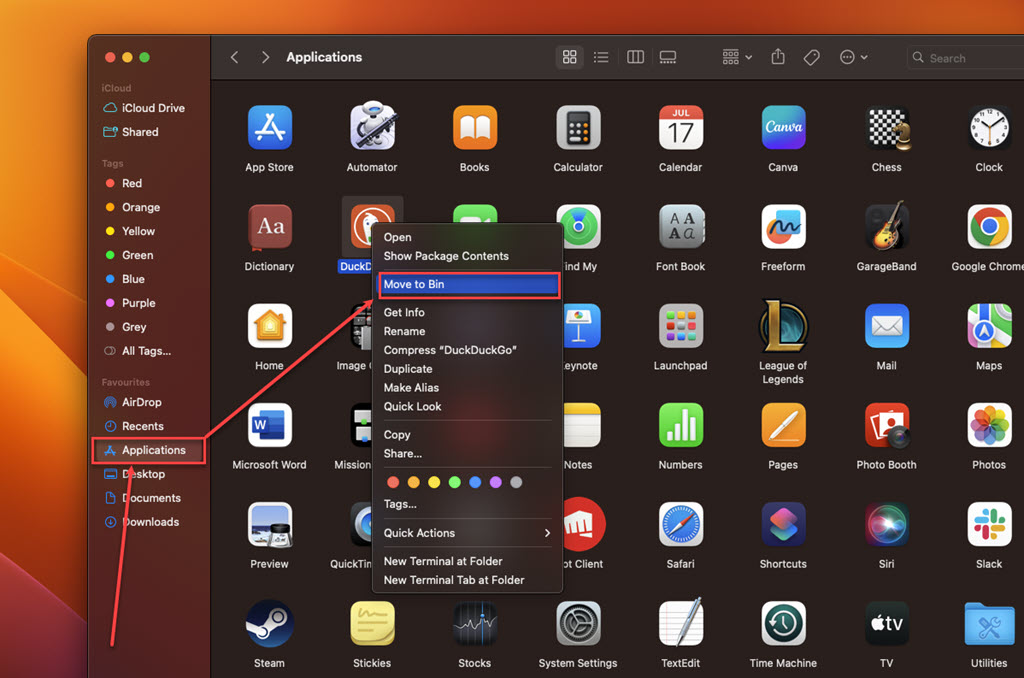The width and height of the screenshot is (1024, 678).
Task: Select the Dictionary app icon
Action: pyautogui.click(x=269, y=227)
